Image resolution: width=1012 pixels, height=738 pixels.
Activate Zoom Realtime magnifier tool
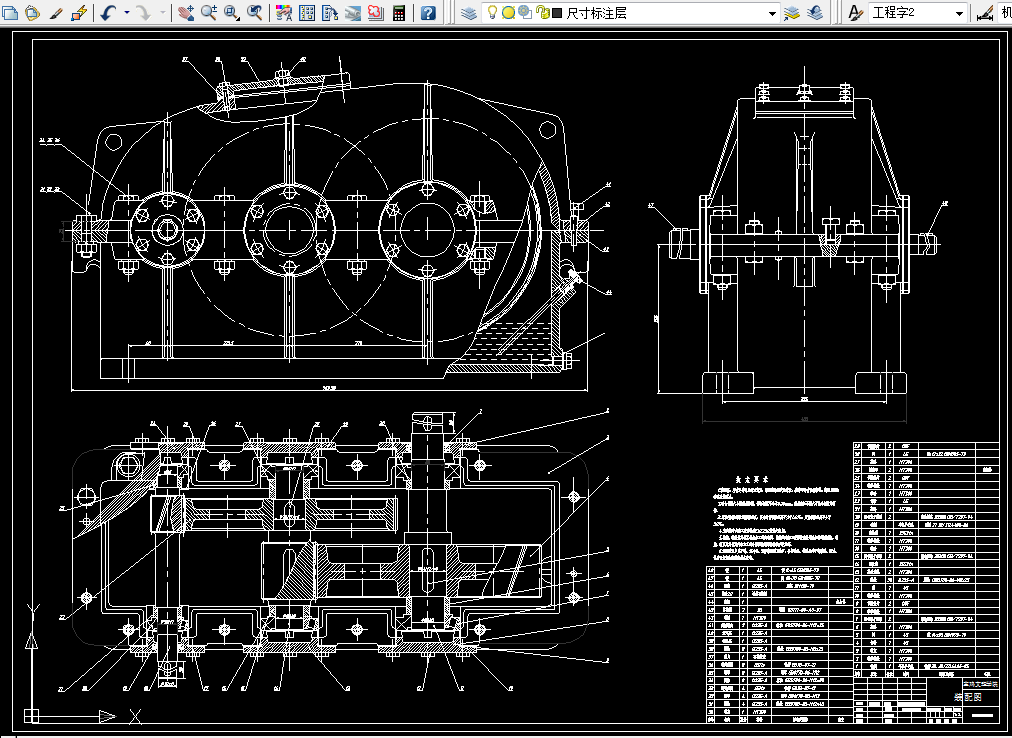[x=209, y=13]
